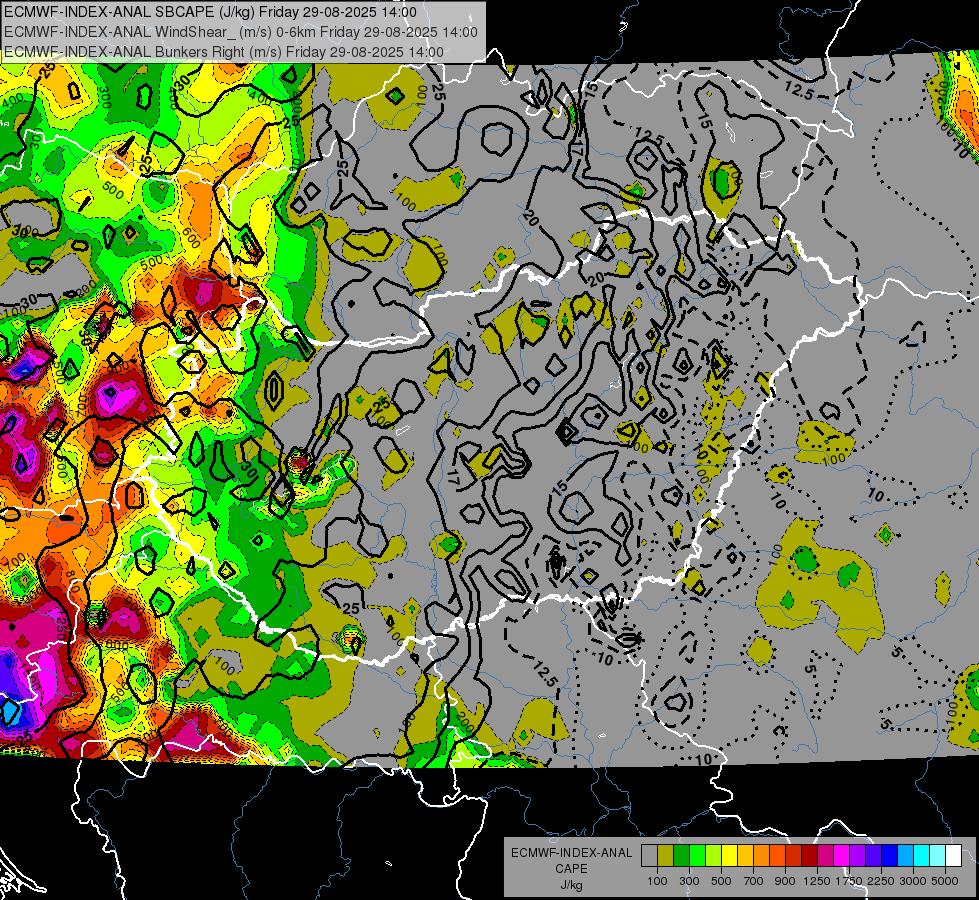Click the legend label 2250
979x900 pixels.
point(881,881)
